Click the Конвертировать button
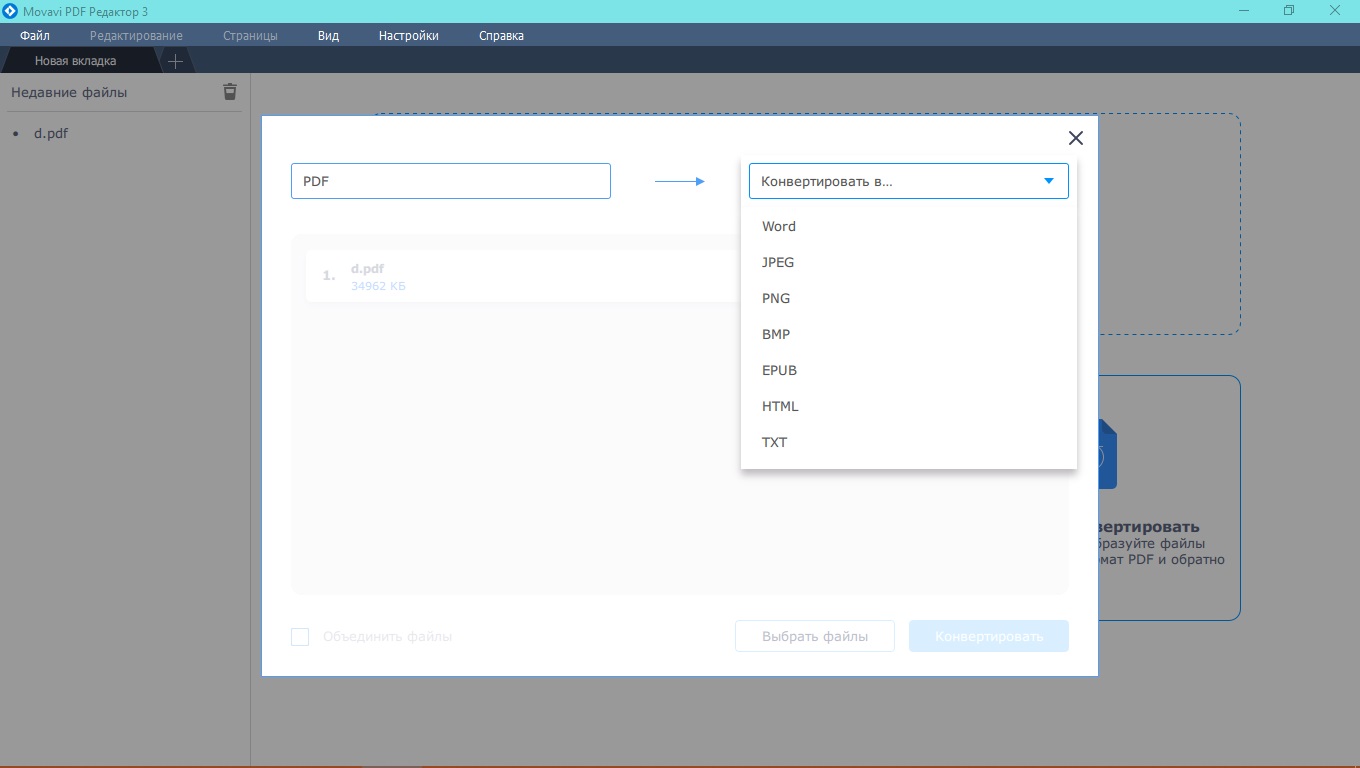Image resolution: width=1360 pixels, height=768 pixels. (988, 637)
